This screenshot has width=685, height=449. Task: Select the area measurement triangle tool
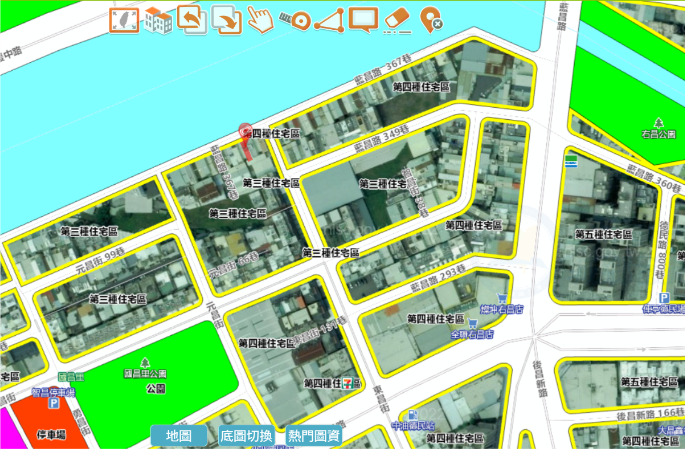coord(329,19)
